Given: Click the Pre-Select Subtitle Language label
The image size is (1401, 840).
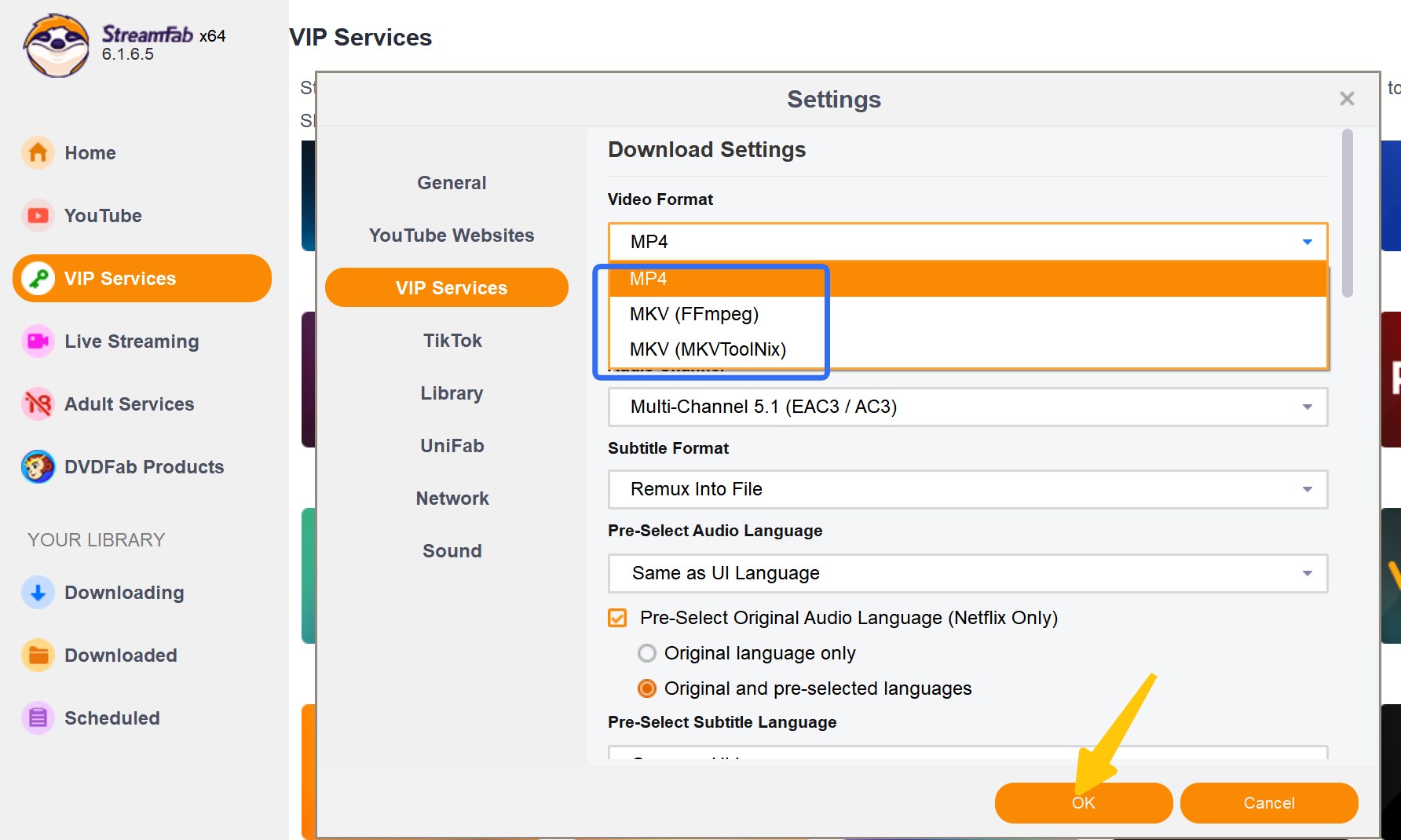Looking at the screenshot, I should pos(722,722).
